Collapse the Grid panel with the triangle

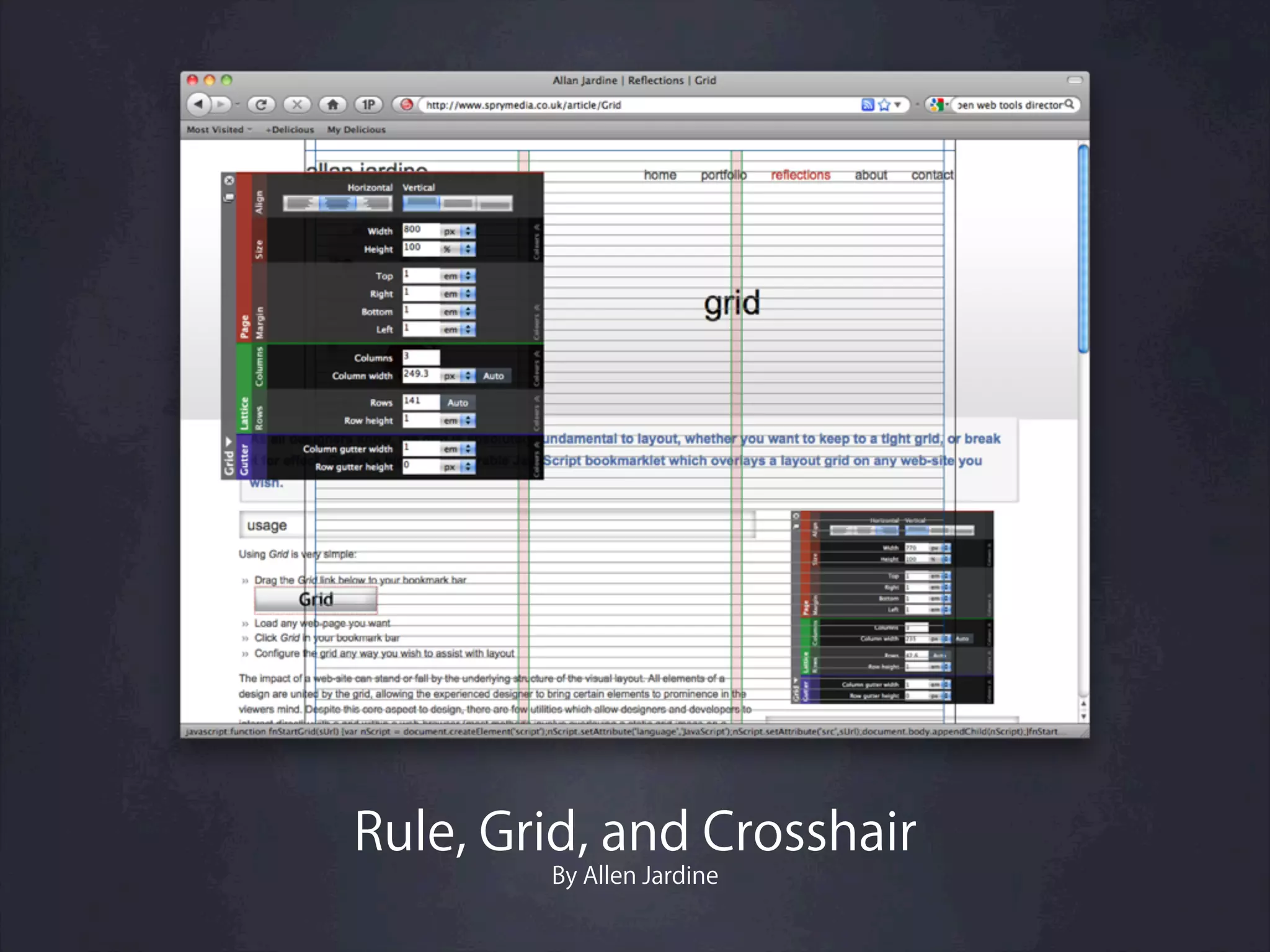[228, 441]
